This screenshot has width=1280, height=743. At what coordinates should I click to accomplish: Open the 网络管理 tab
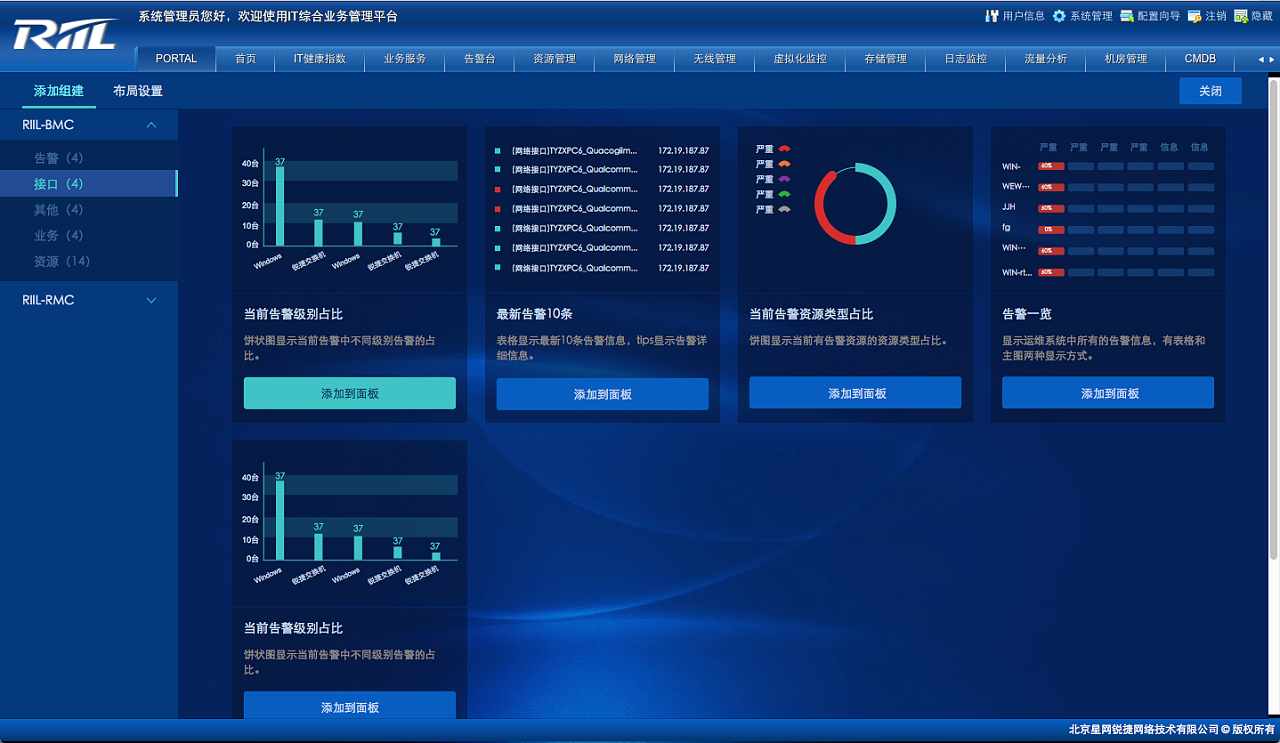pos(635,59)
